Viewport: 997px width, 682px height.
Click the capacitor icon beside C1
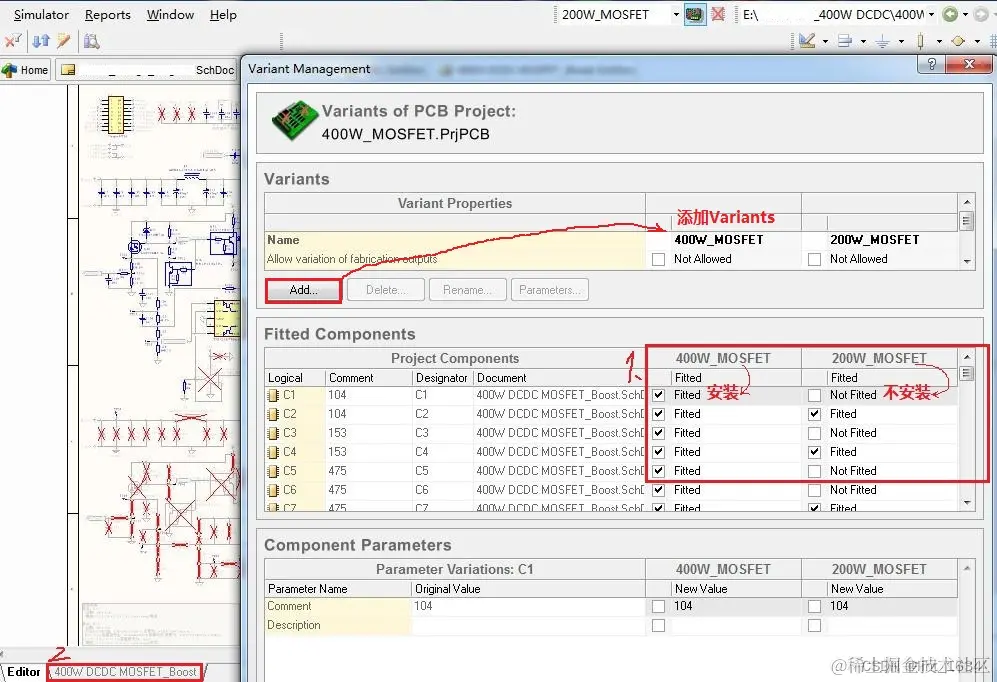[x=273, y=395]
